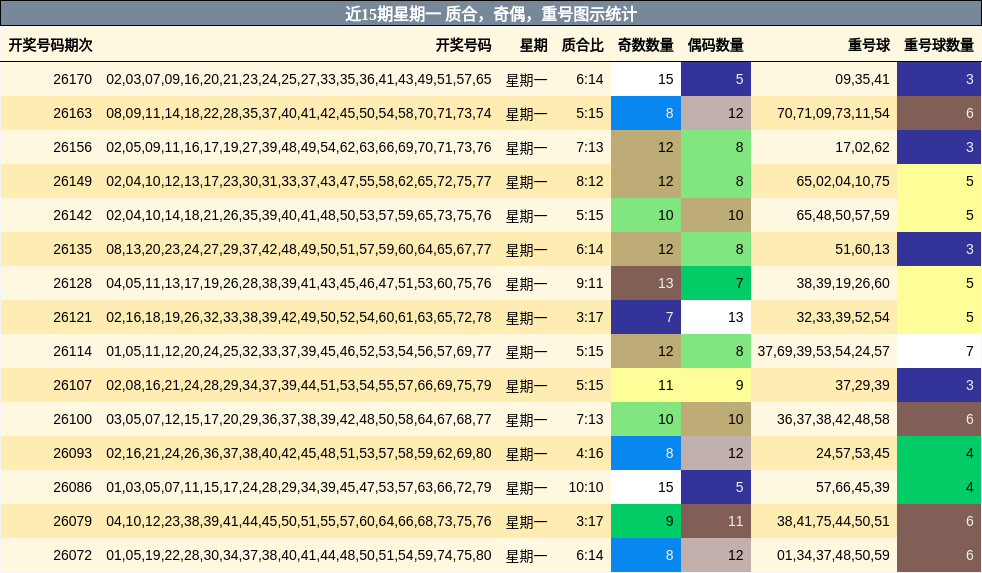Click the 开奖号码 column header
Image resolution: width=982 pixels, height=573 pixels.
463,45
